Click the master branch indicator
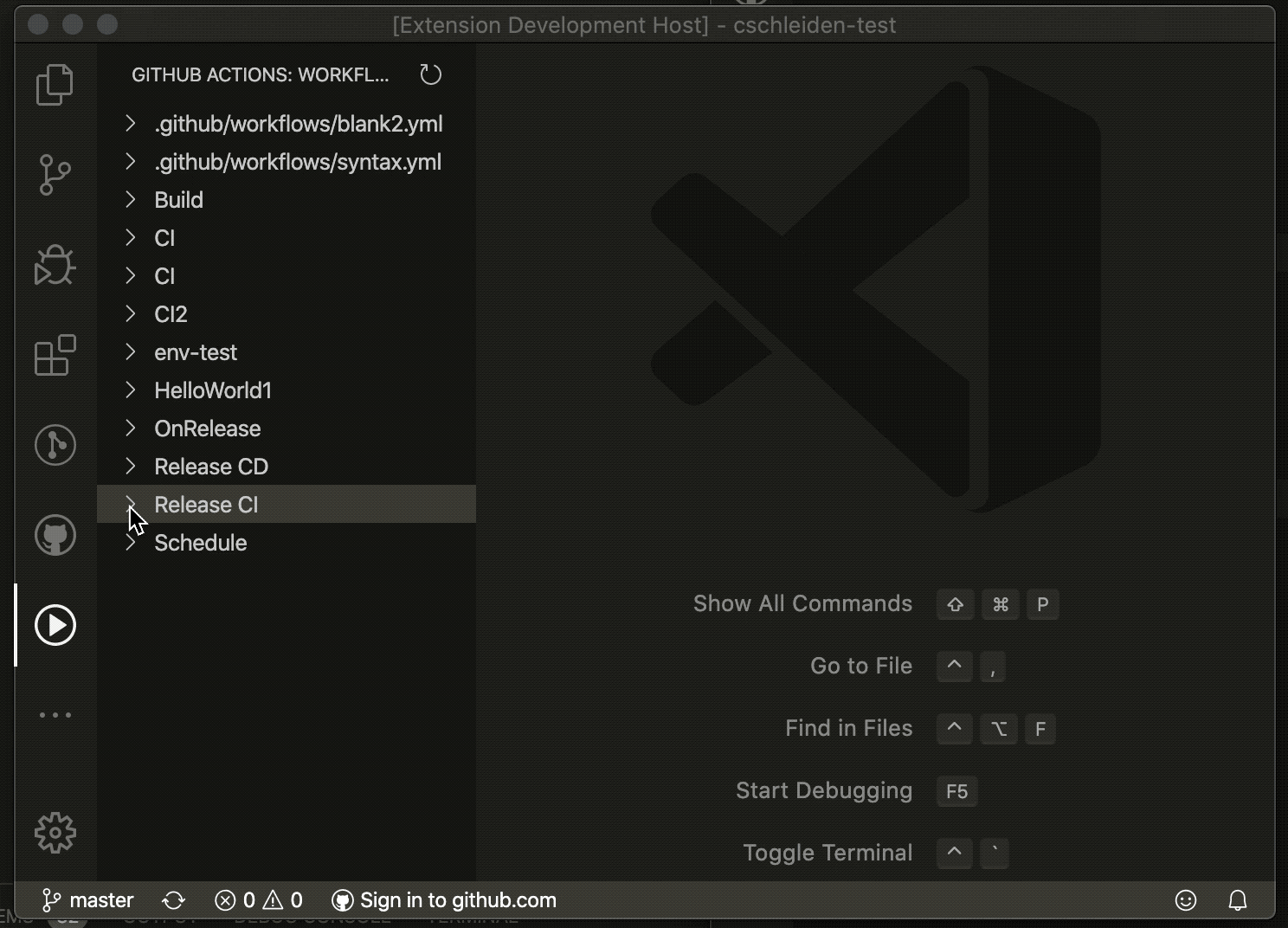 coord(88,900)
